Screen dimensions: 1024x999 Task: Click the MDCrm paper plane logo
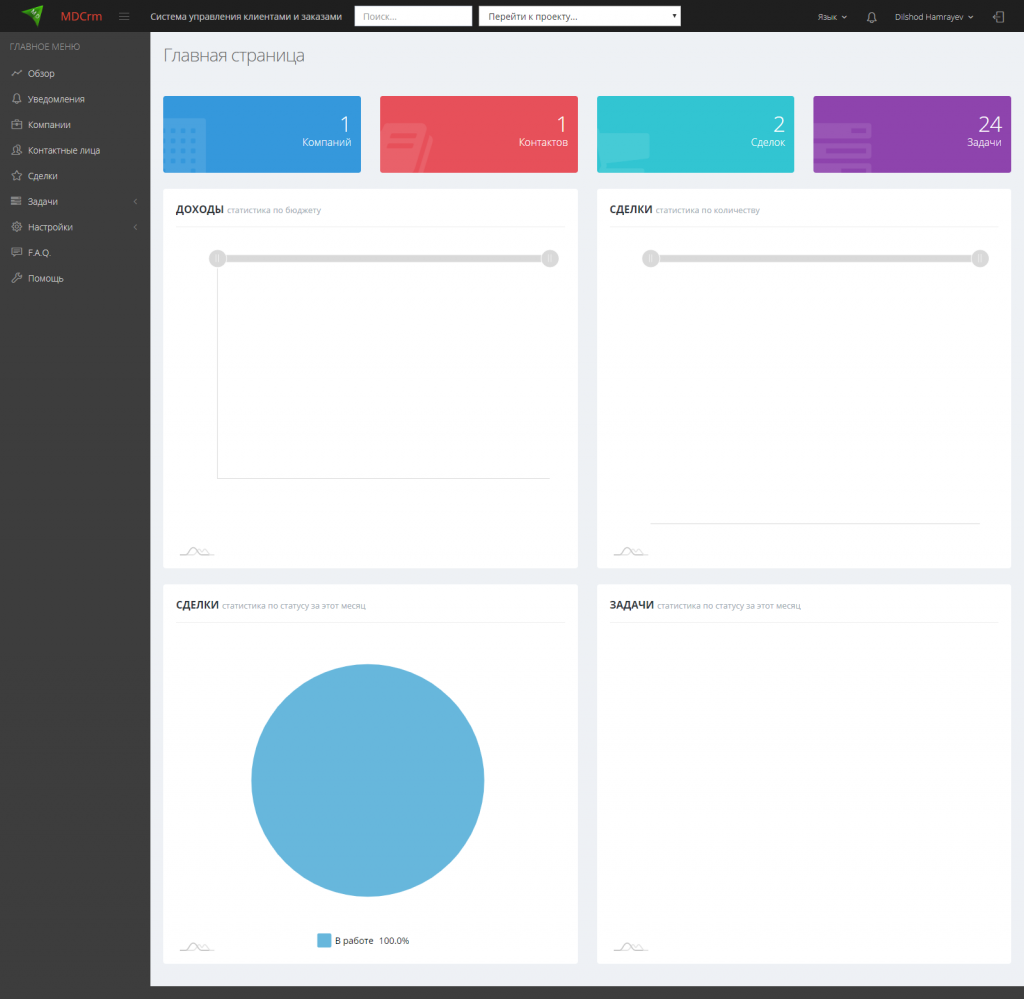[x=33, y=16]
